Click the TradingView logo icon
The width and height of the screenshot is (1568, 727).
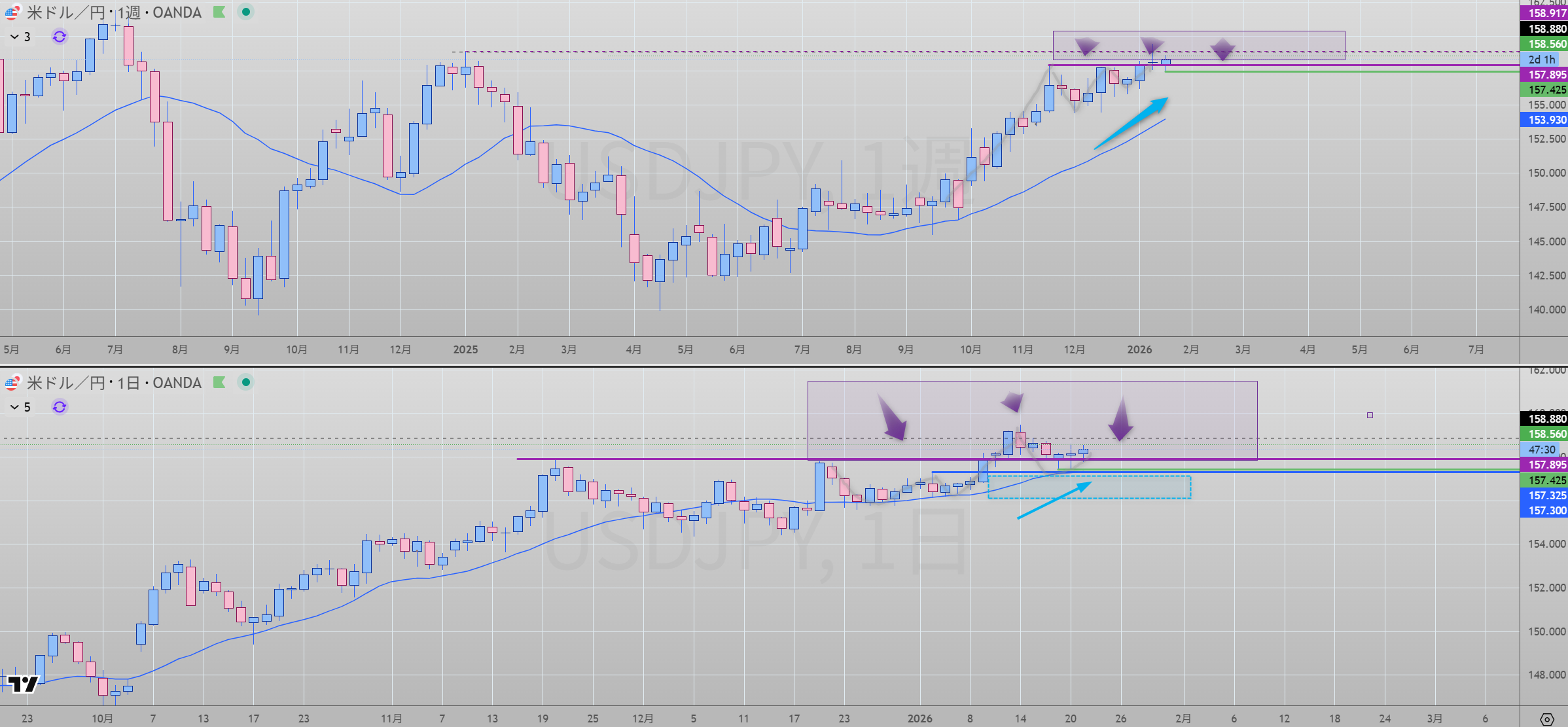pos(22,684)
